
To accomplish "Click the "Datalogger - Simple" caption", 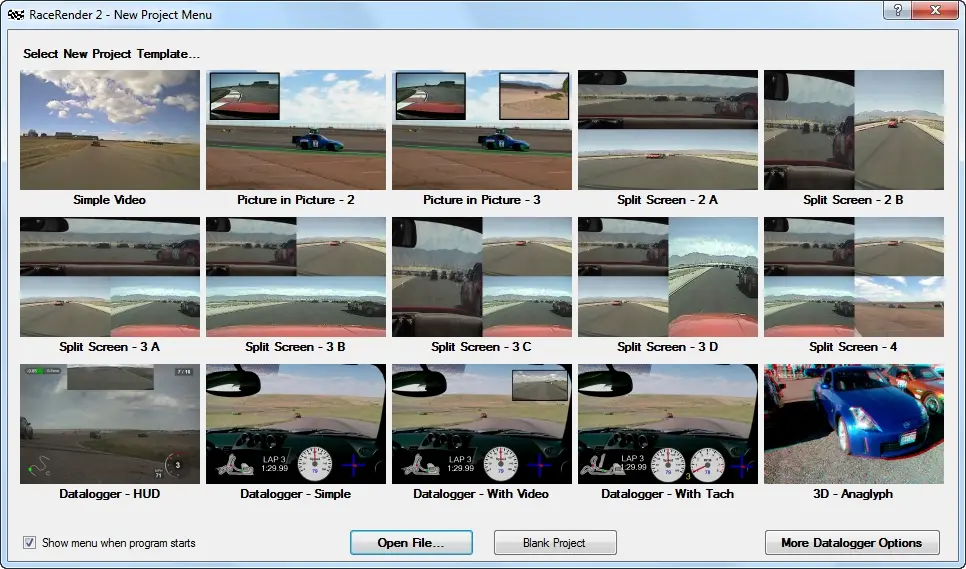I will coord(296,494).
